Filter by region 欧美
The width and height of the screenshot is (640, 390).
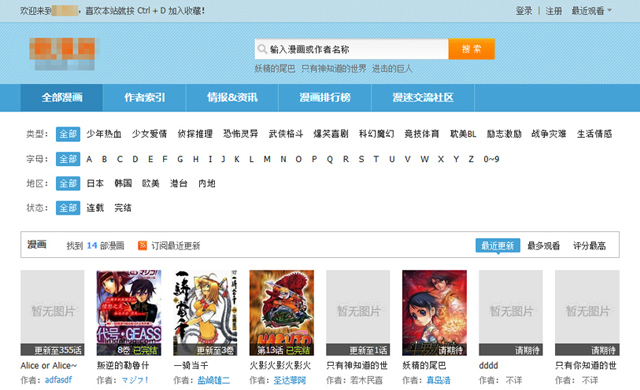point(151,184)
